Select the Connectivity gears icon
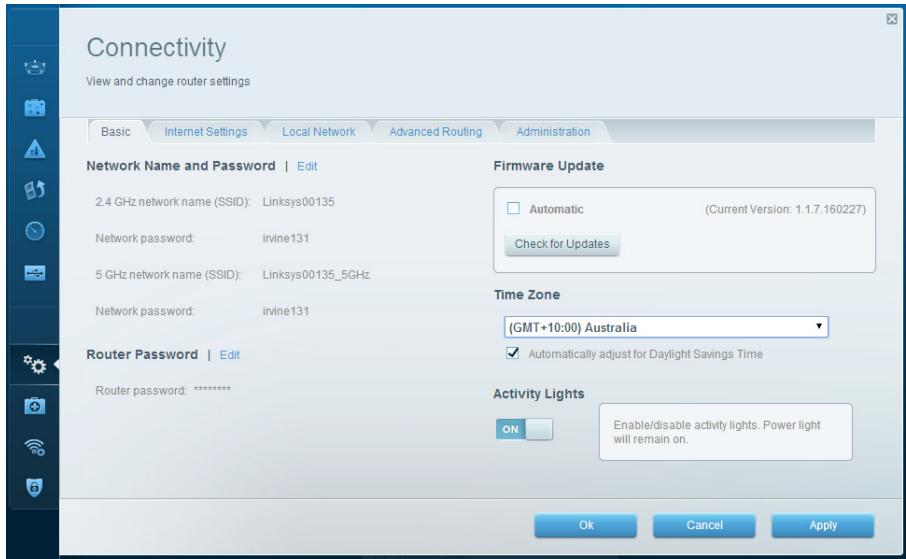Screen dimensions: 906x559 click(35, 365)
